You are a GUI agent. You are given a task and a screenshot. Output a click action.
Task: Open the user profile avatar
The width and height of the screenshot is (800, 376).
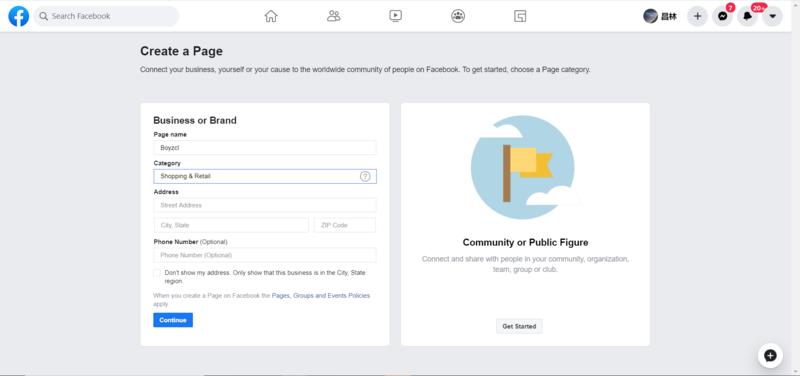650,16
